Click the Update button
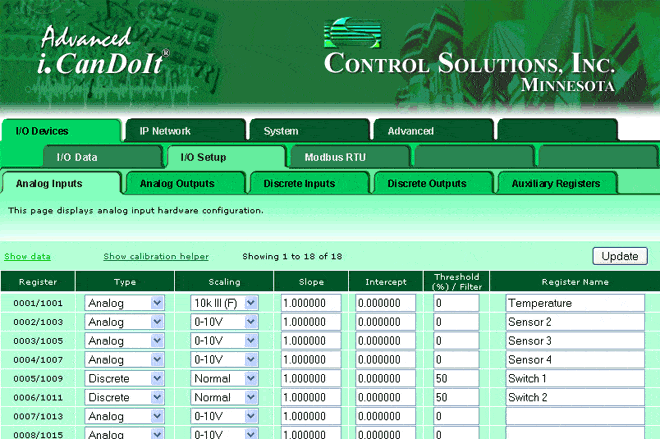The image size is (660, 439). (620, 256)
